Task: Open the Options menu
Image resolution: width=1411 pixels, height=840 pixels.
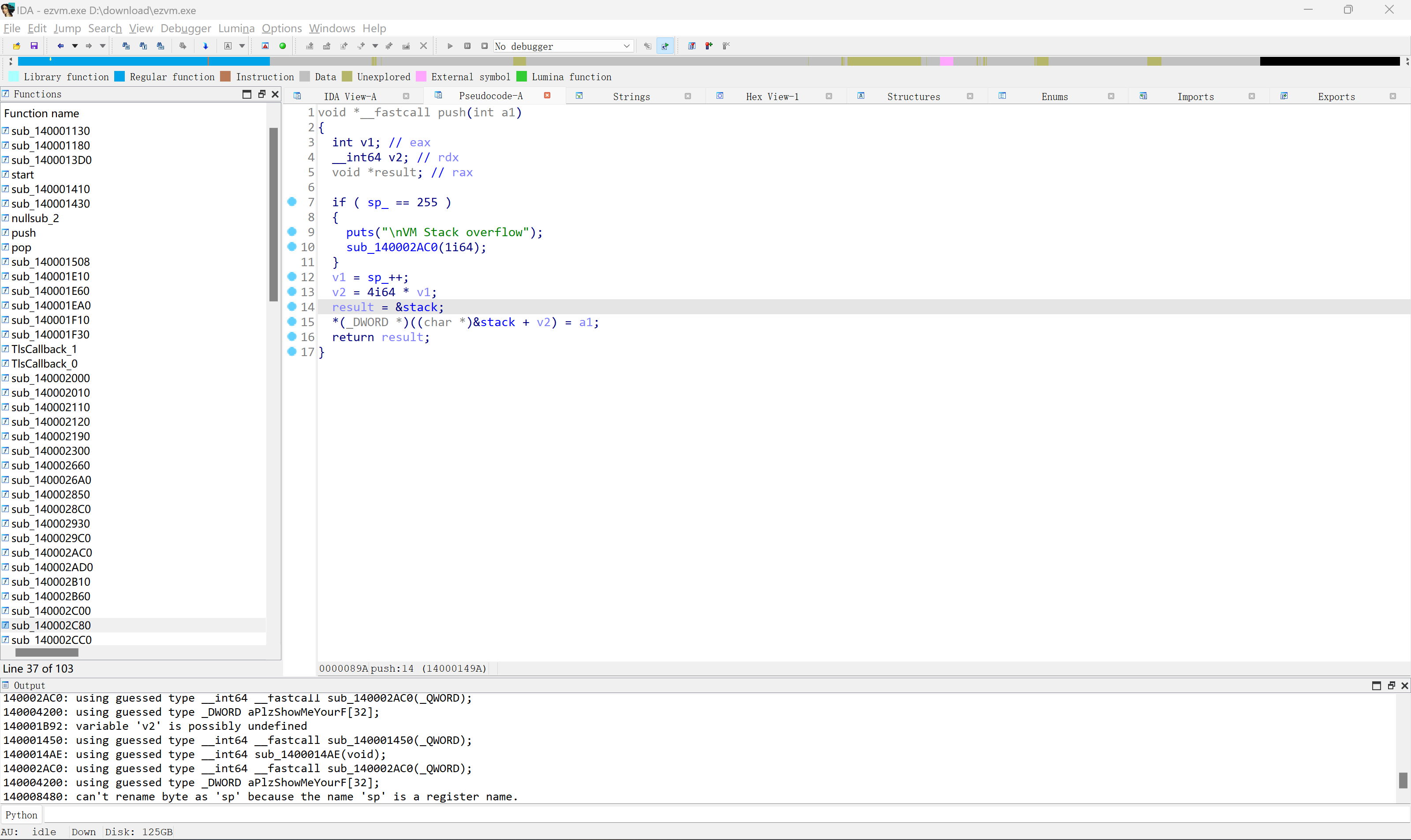Action: tap(281, 28)
